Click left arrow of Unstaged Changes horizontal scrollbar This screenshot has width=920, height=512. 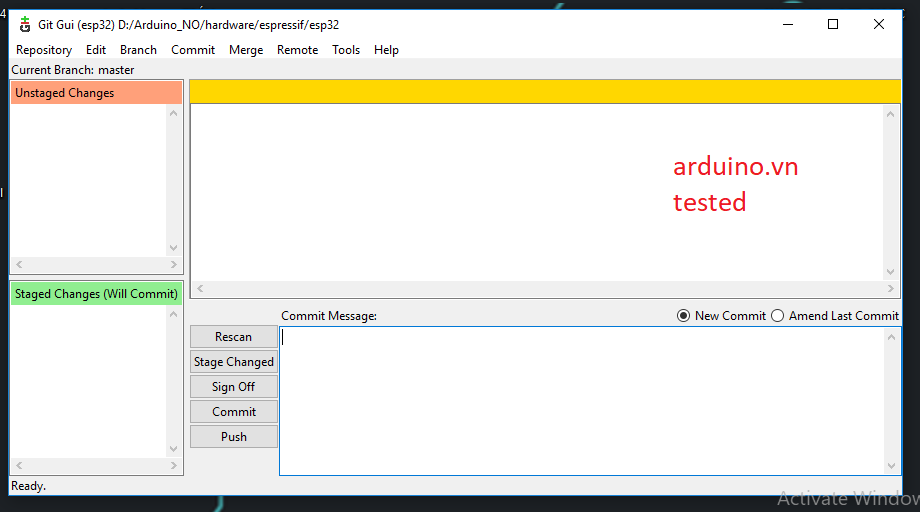pyautogui.click(x=19, y=265)
